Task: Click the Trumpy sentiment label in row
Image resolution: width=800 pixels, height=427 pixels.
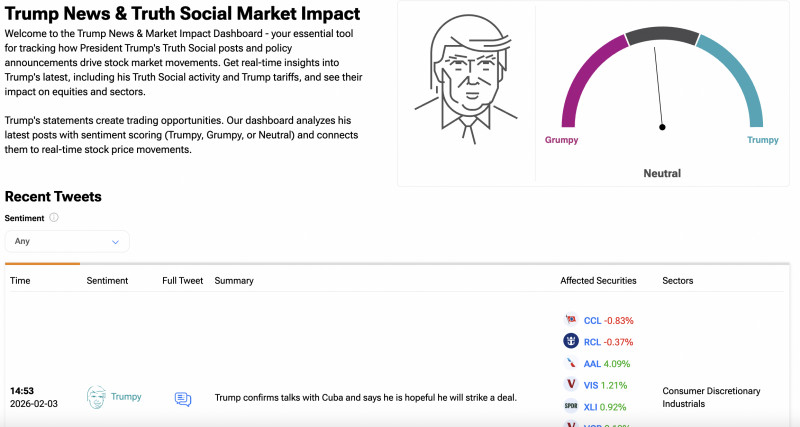Action: click(x=126, y=397)
